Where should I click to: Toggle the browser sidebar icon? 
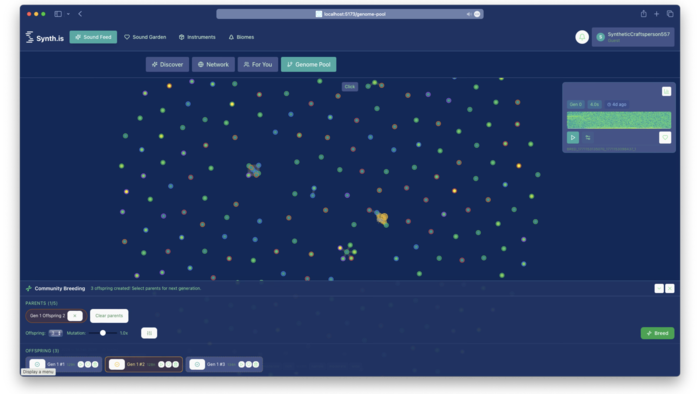click(58, 14)
